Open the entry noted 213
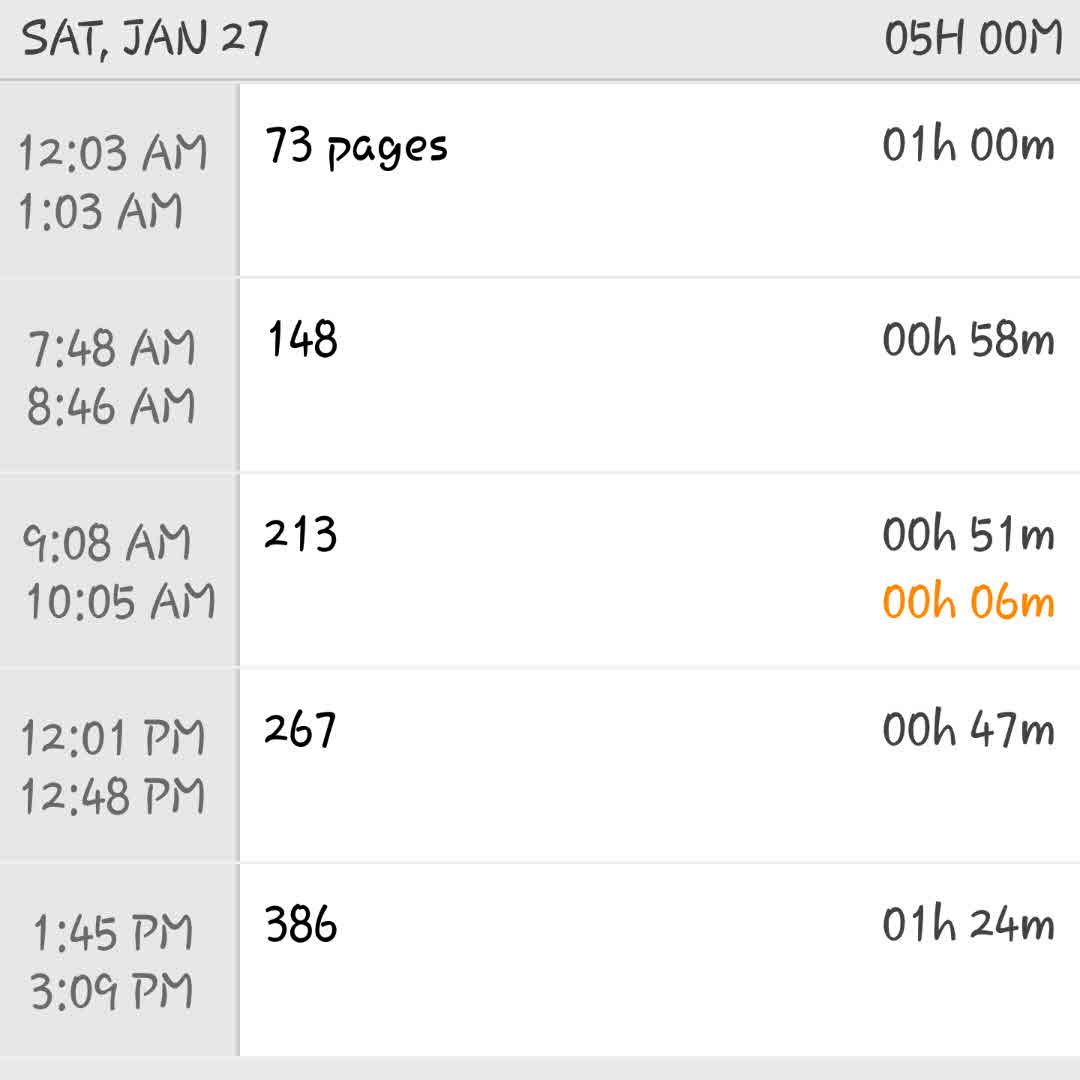 [x=301, y=534]
